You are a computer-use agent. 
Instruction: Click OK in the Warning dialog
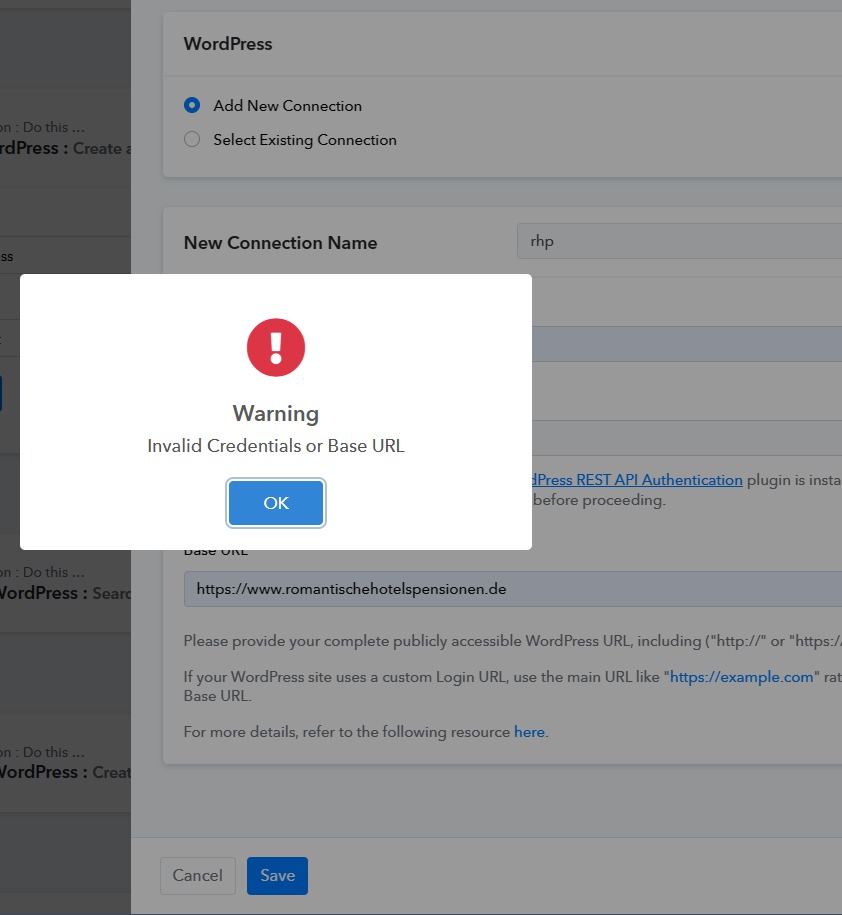pyautogui.click(x=275, y=502)
